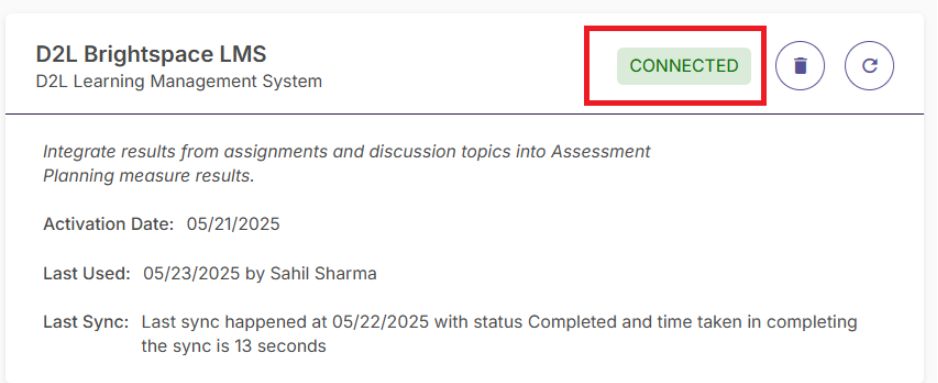938x383 pixels.
Task: Click 'Planning measure results' text line
Action: tap(149, 177)
